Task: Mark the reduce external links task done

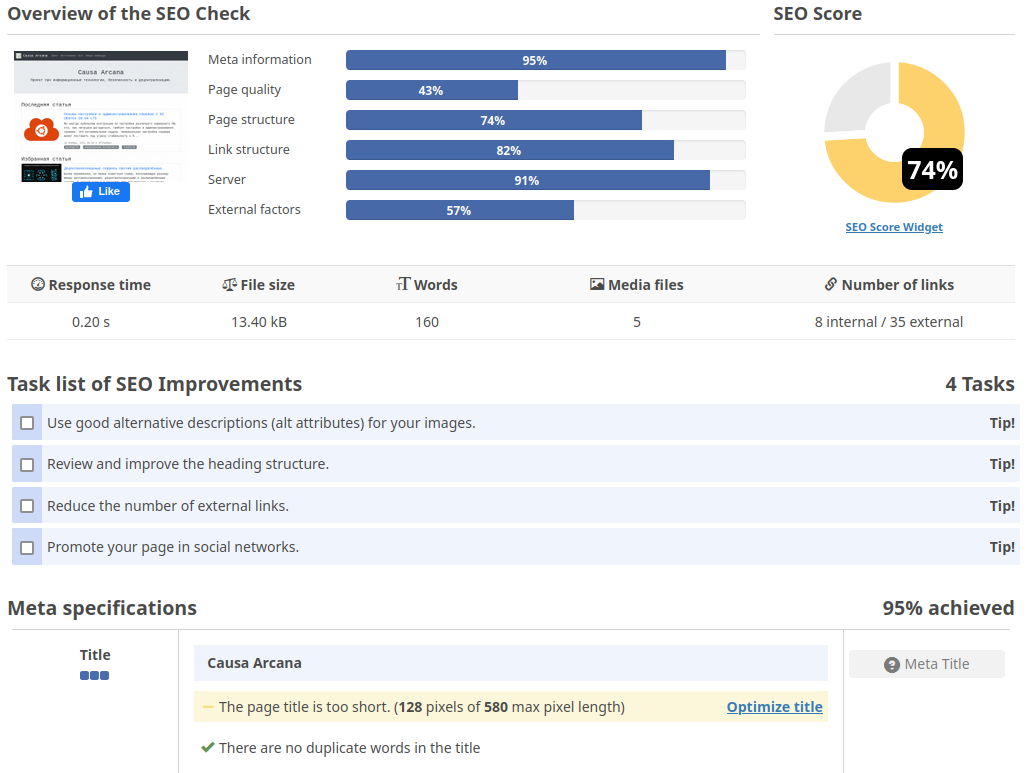Action: (x=27, y=506)
